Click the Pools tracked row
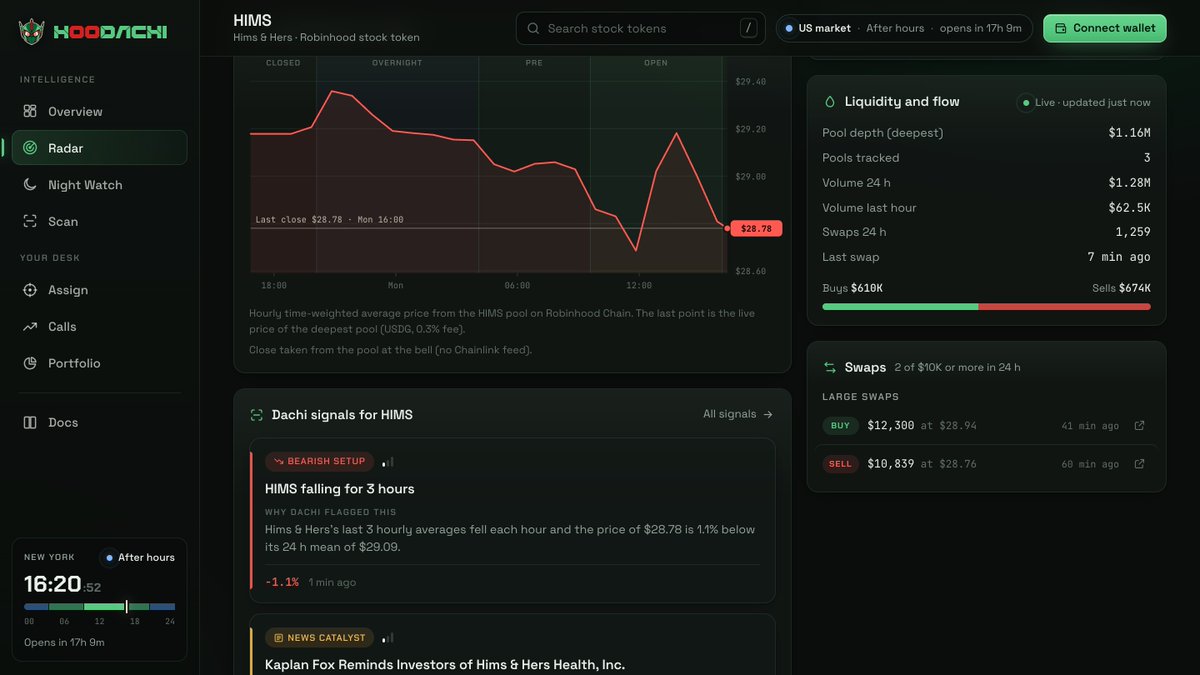The height and width of the screenshot is (675, 1200). pyautogui.click(x=986, y=158)
